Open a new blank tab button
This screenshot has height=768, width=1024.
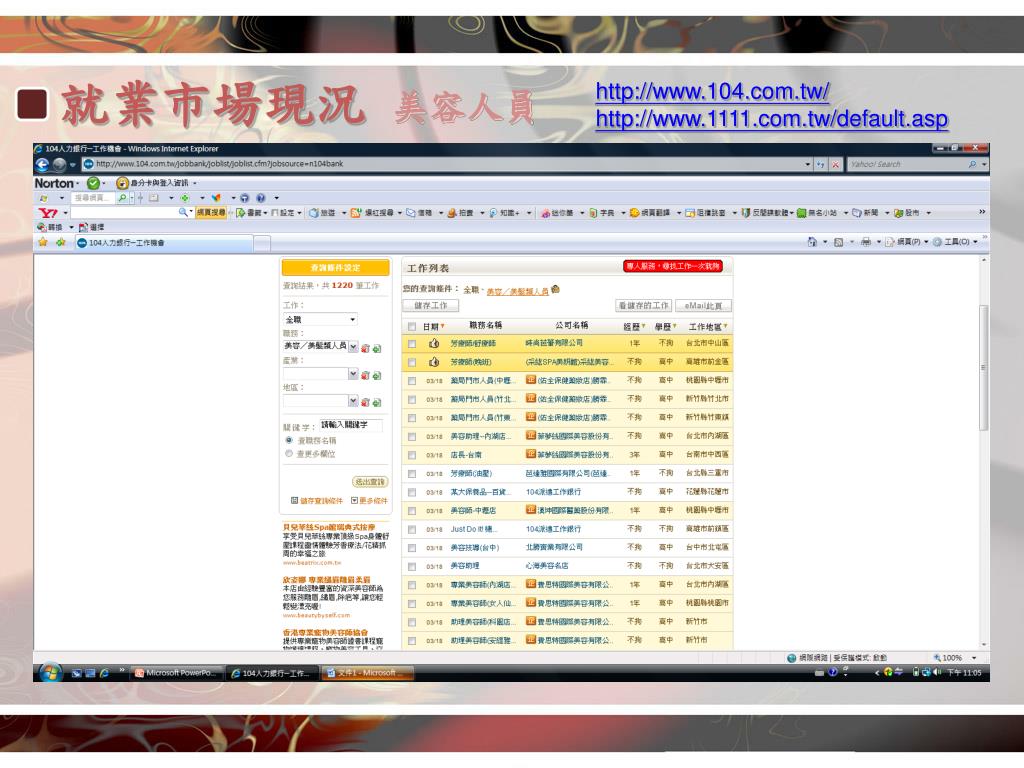(262, 244)
